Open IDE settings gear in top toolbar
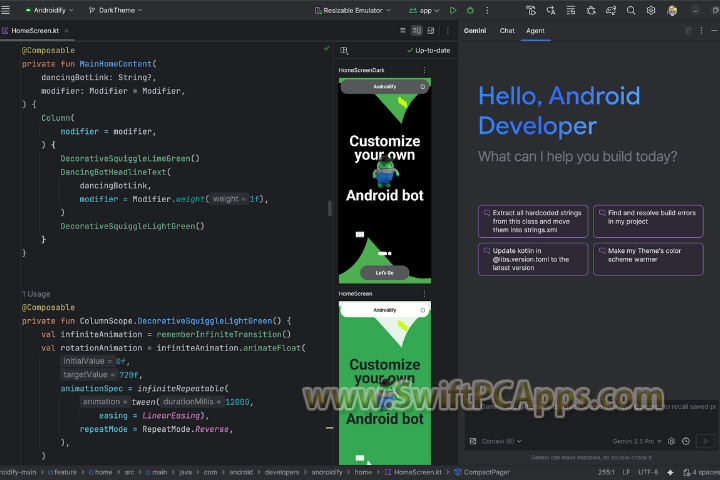Viewport: 720px width, 480px height. [x=651, y=10]
